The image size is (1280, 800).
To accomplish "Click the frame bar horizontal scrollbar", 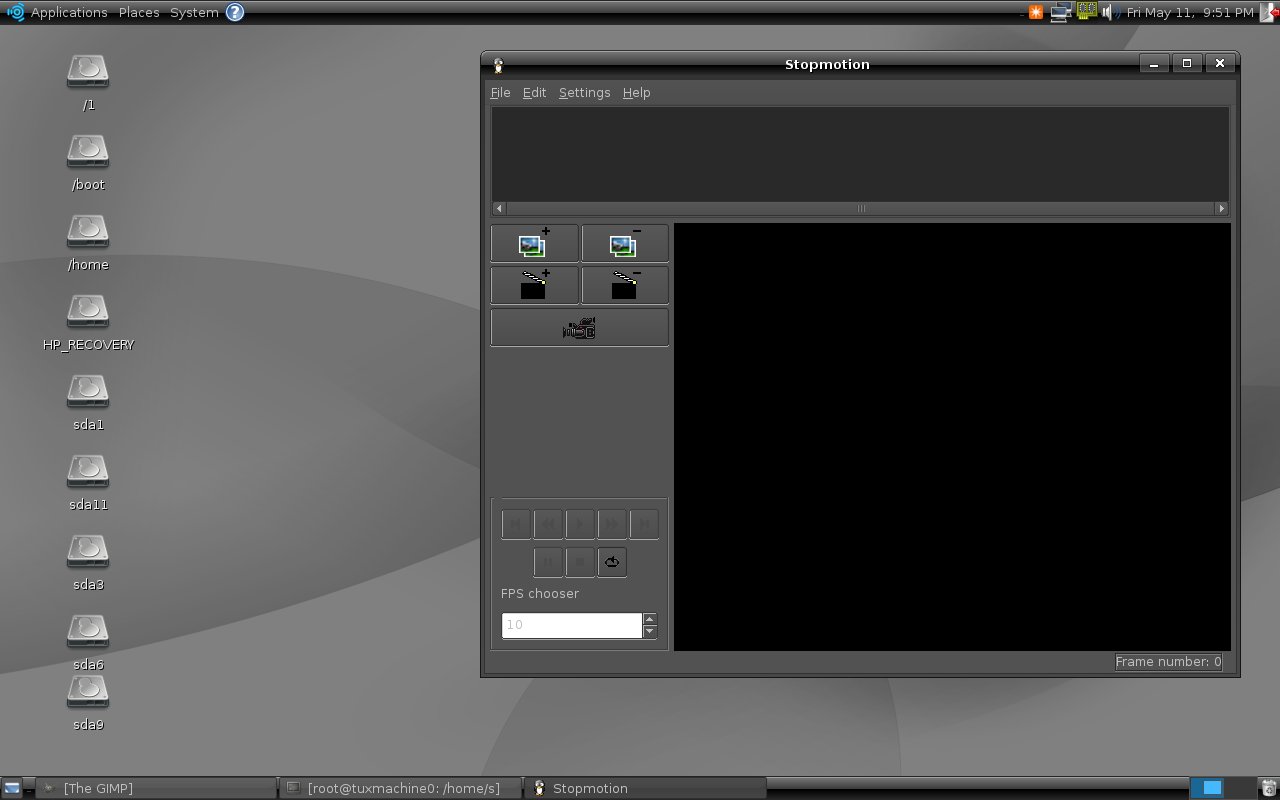I will [861, 209].
